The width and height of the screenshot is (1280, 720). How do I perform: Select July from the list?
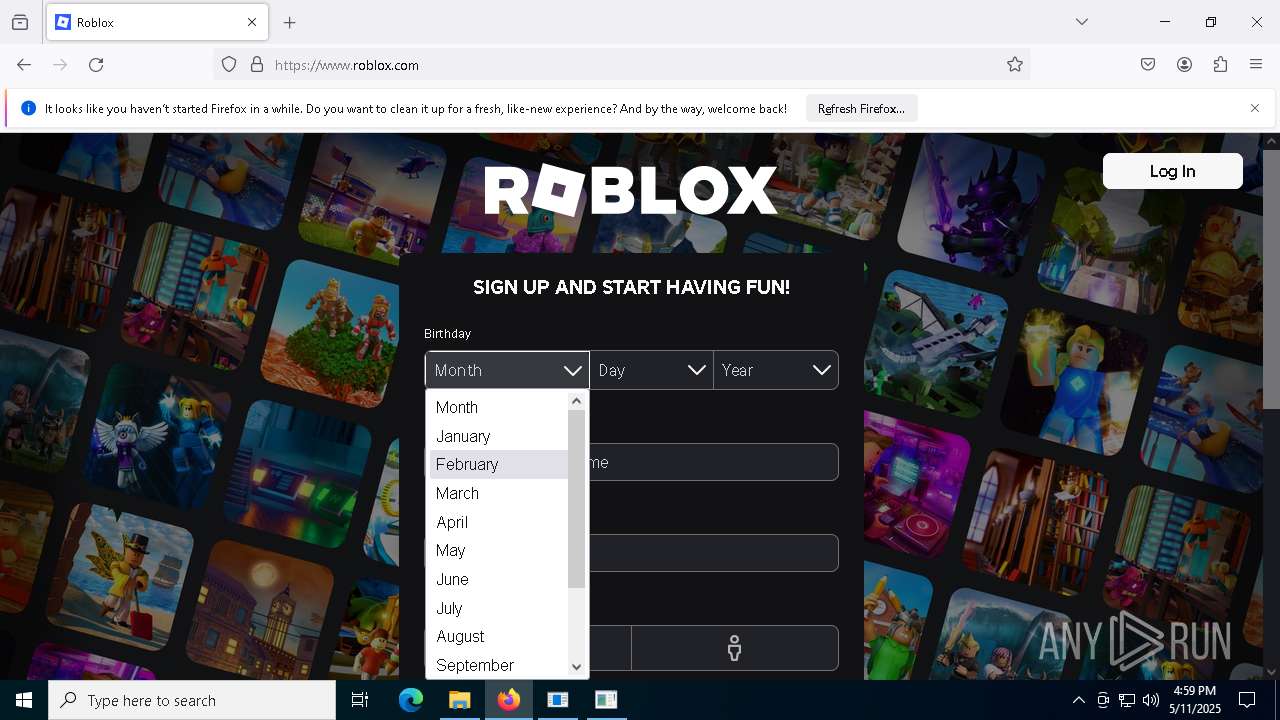pos(498,608)
